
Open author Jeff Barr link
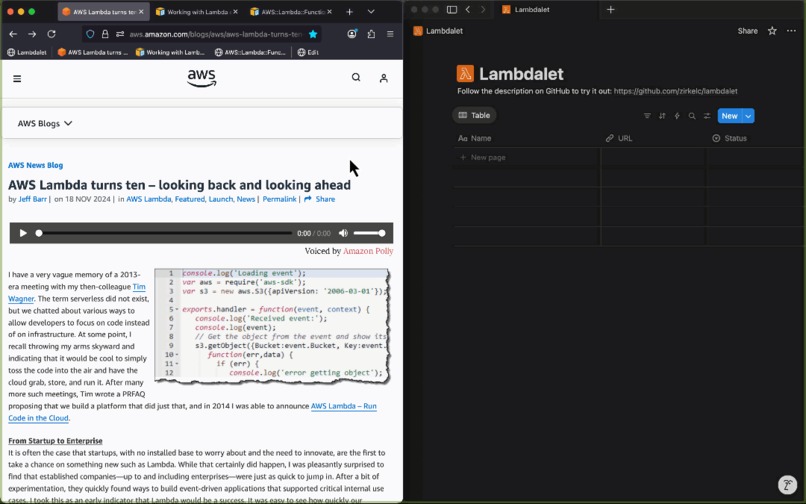pyautogui.click(x=32, y=199)
